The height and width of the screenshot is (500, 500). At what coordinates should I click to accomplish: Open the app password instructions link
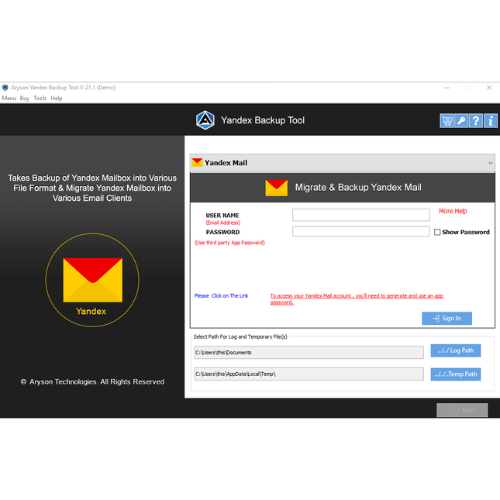pos(357,299)
